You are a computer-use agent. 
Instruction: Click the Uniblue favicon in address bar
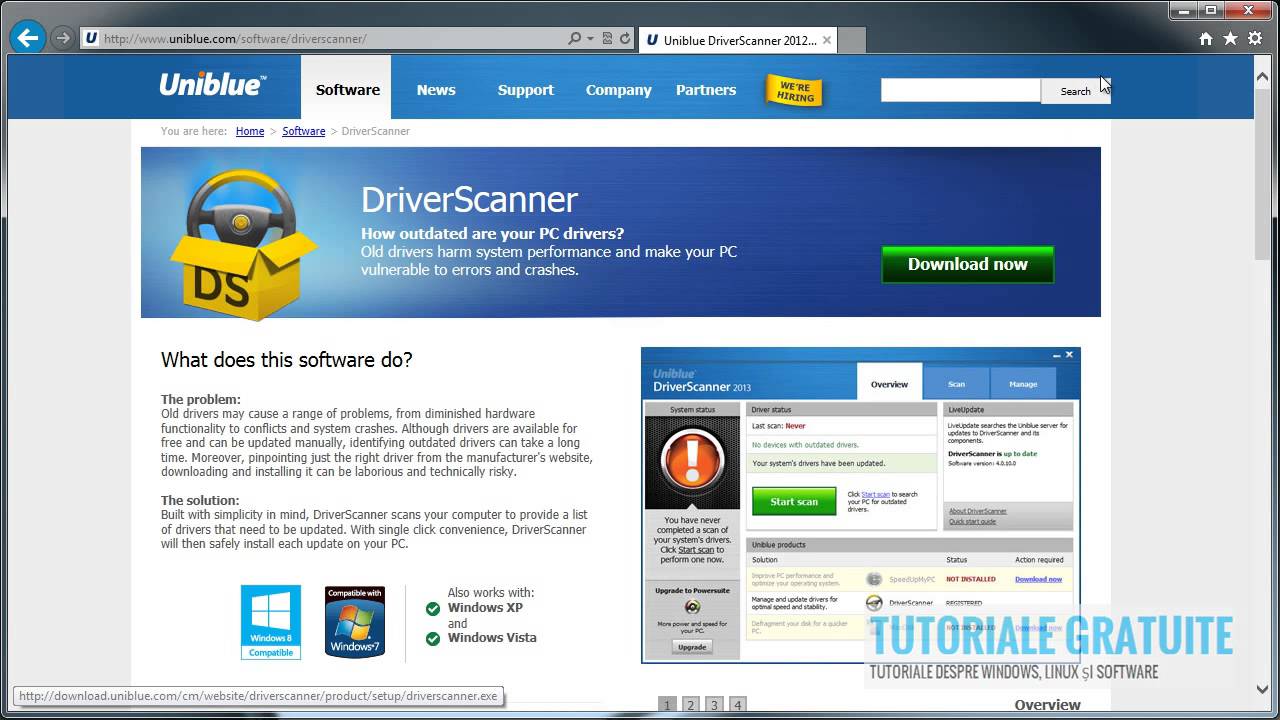tap(91, 39)
